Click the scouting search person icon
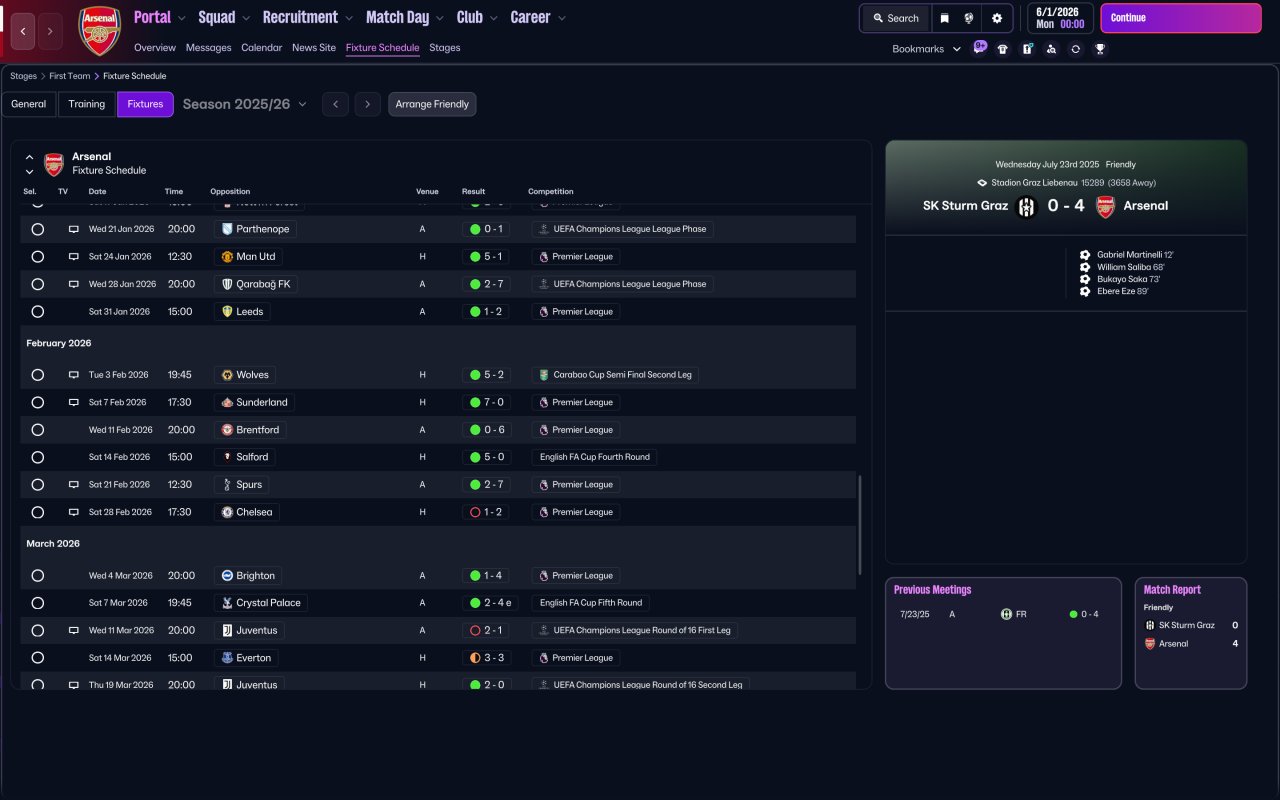1280x800 pixels. (1051, 49)
